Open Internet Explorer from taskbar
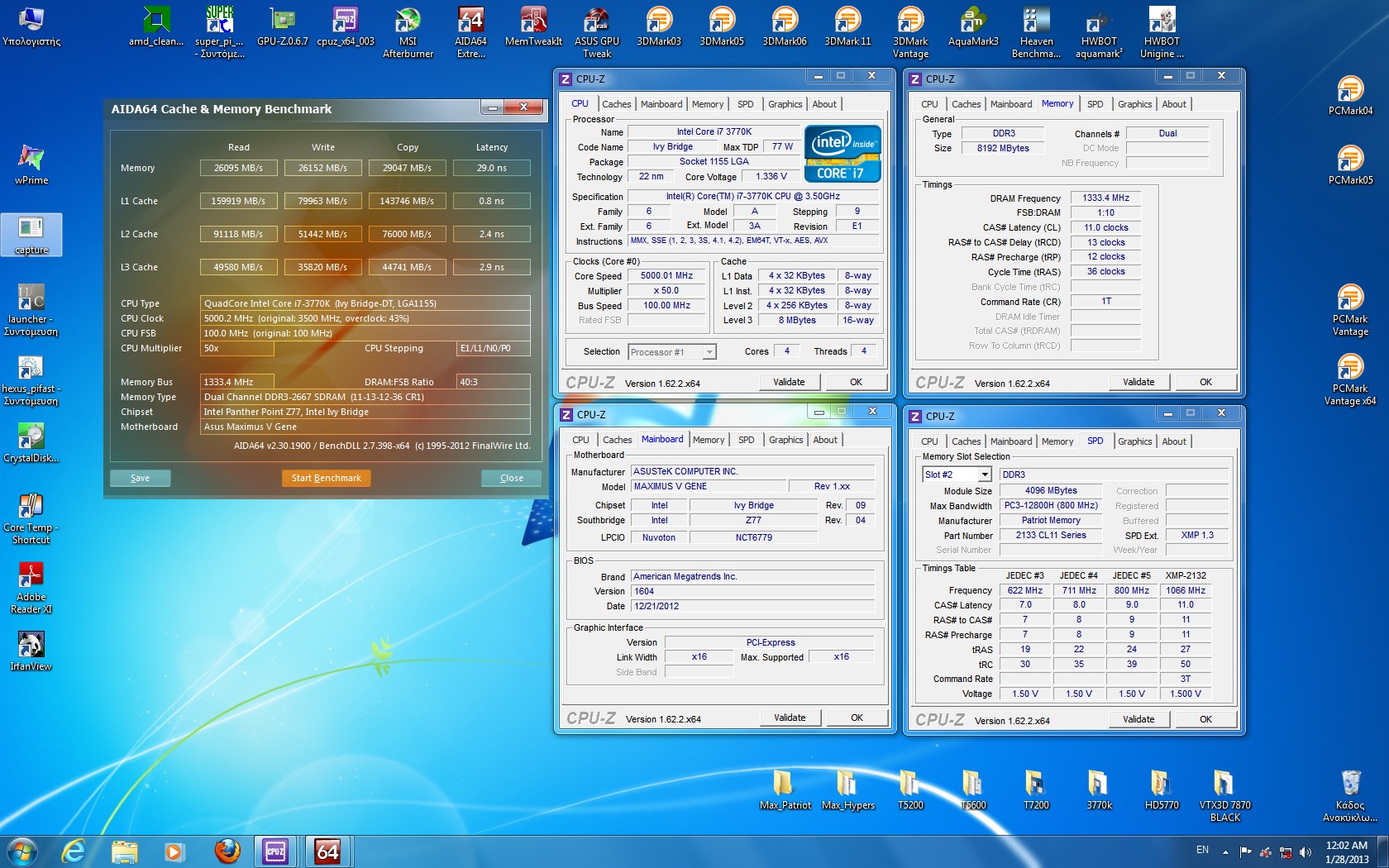 point(74,851)
